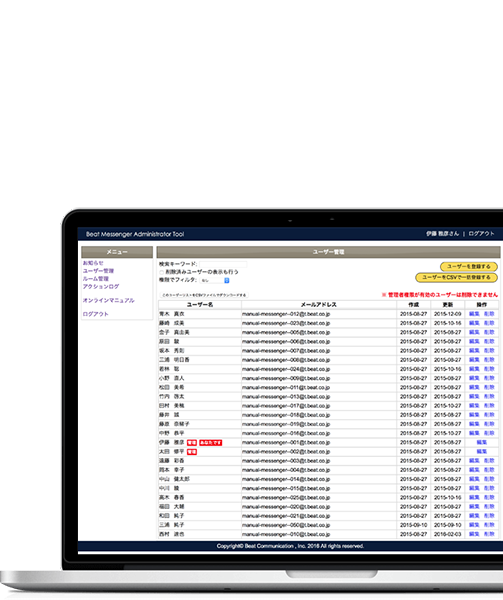Click the CSV download button above the table
This screenshot has width=503, height=600.
[x=204, y=295]
